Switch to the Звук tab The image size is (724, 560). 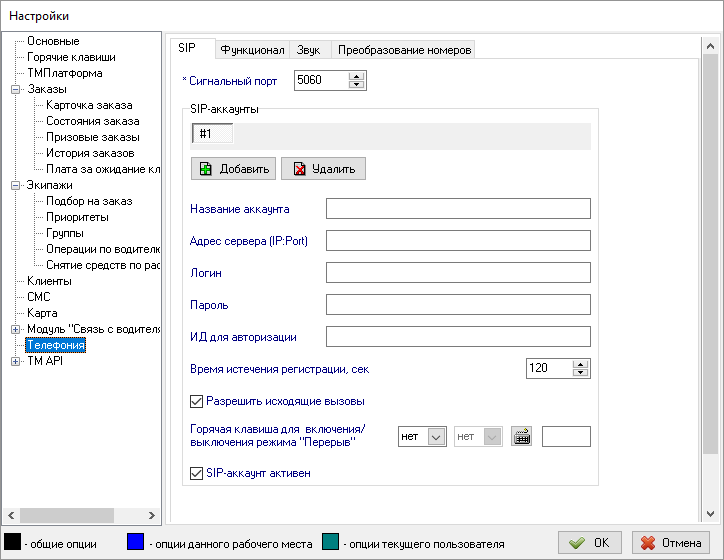click(x=311, y=50)
